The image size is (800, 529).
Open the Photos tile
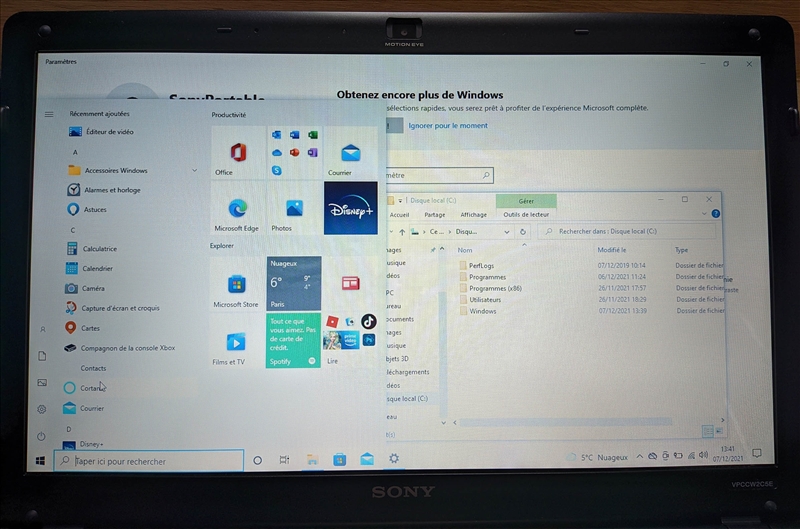[x=294, y=208]
